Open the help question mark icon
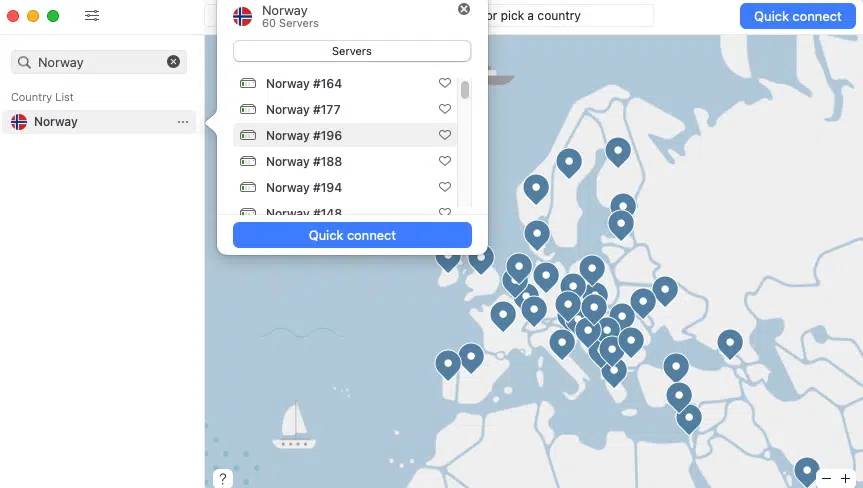 (x=222, y=479)
